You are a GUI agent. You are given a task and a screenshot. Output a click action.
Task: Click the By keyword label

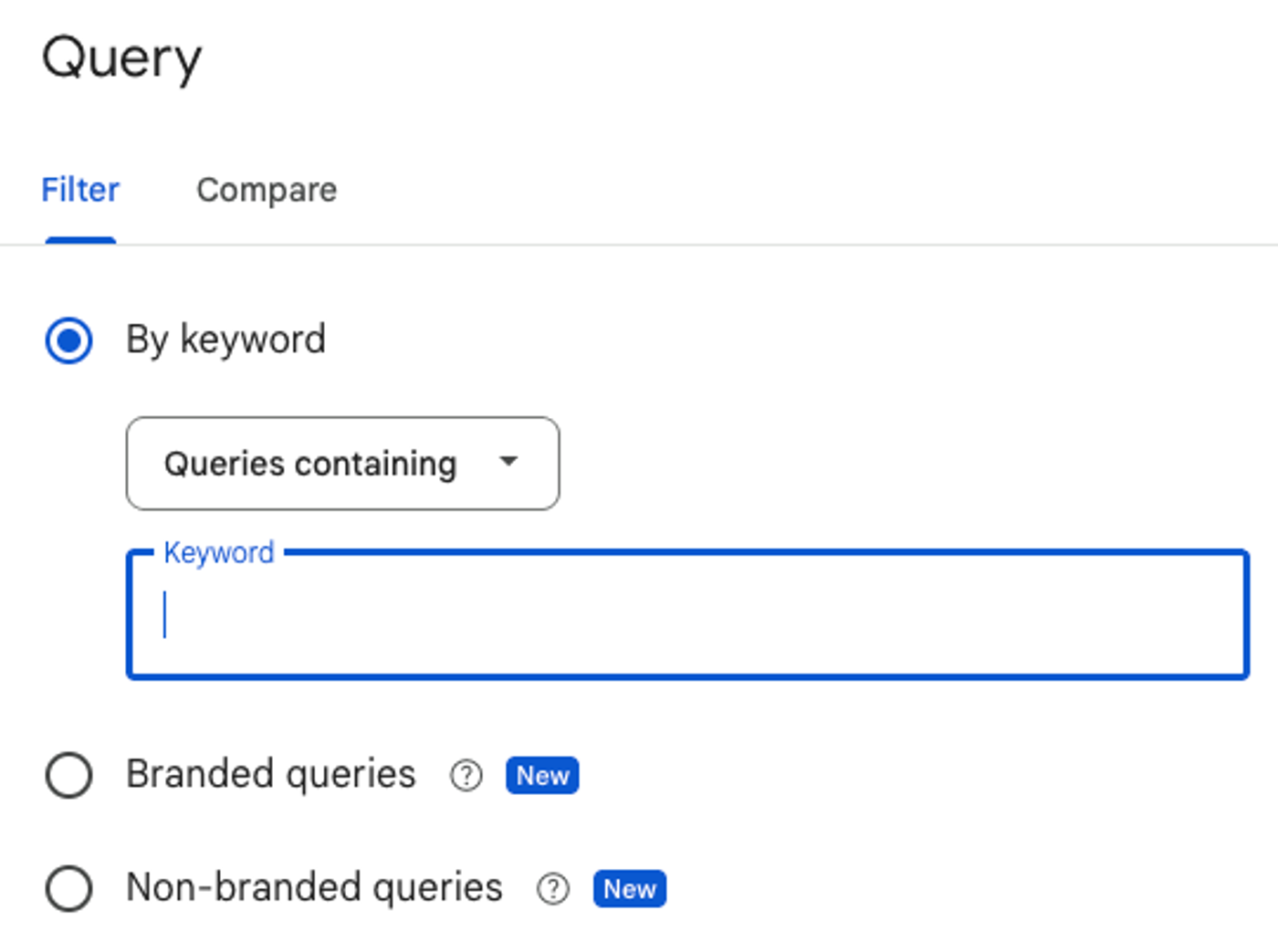225,339
